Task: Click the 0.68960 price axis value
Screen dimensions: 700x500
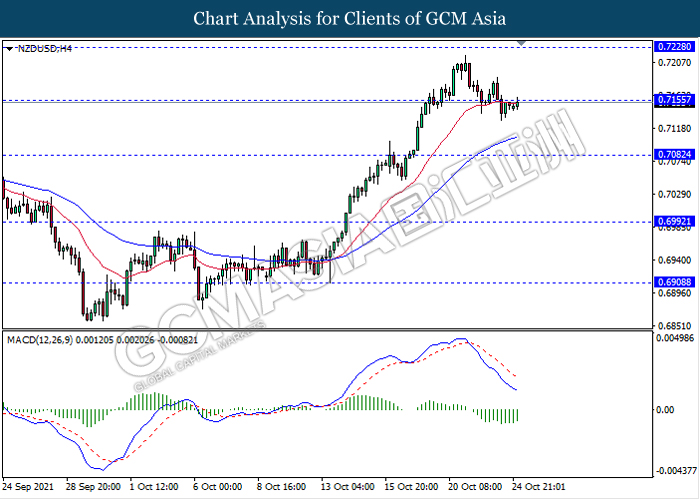Action: coord(675,293)
